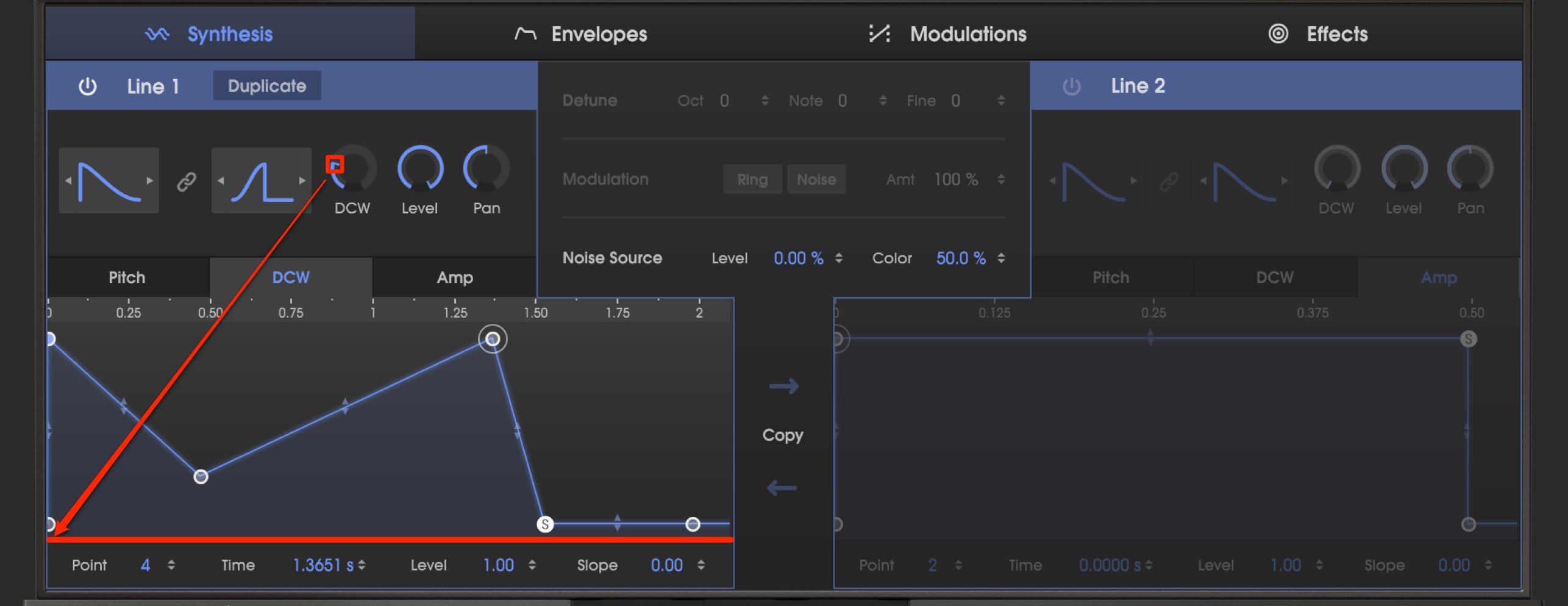The width and height of the screenshot is (1568, 606).
Task: Select next waveform for Line 2 first wave
Action: tap(1134, 180)
